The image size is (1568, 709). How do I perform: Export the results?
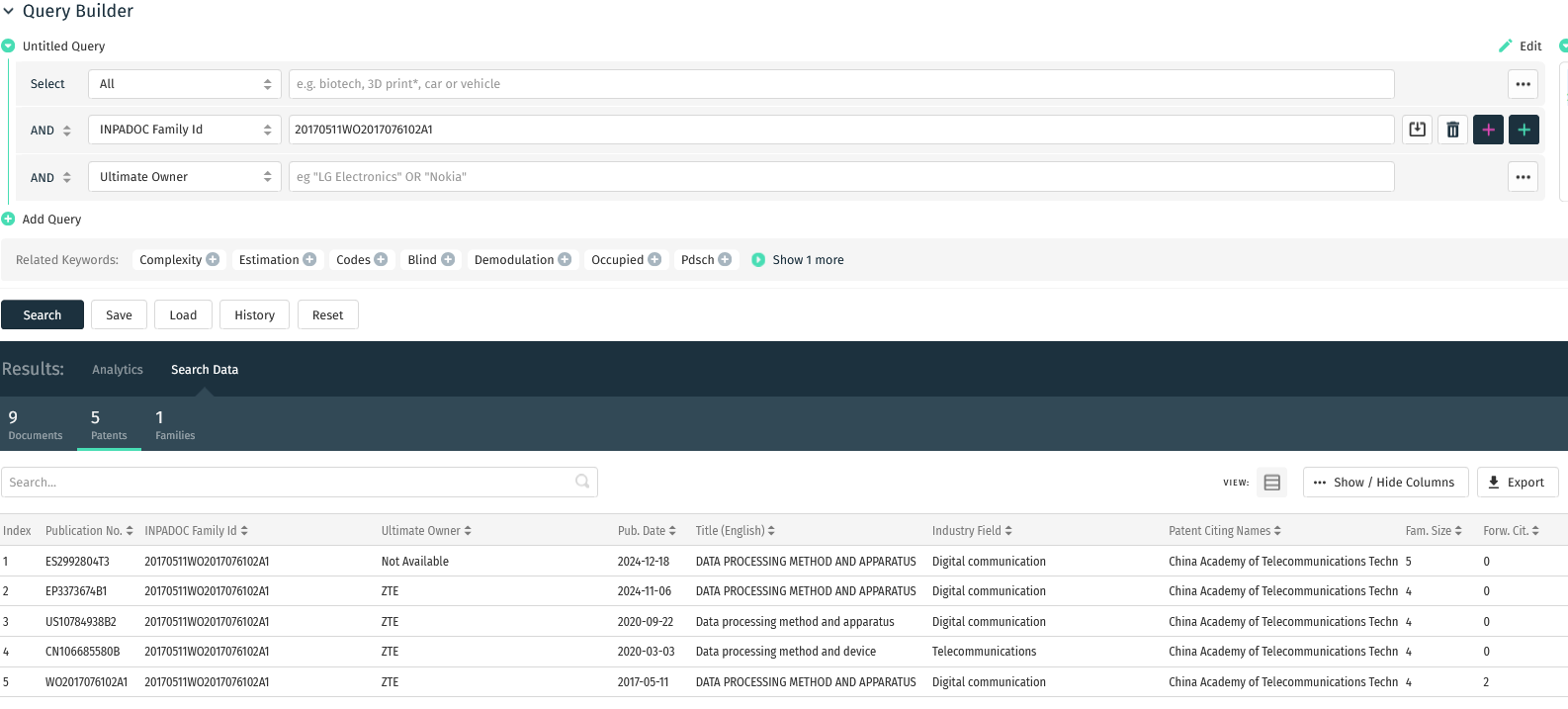pyautogui.click(x=1518, y=482)
